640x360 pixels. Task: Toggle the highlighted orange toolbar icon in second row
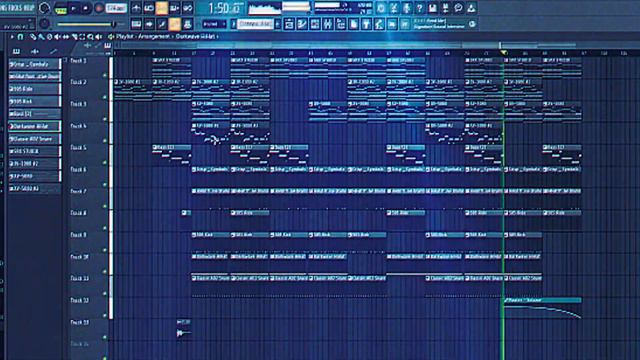pos(175,24)
